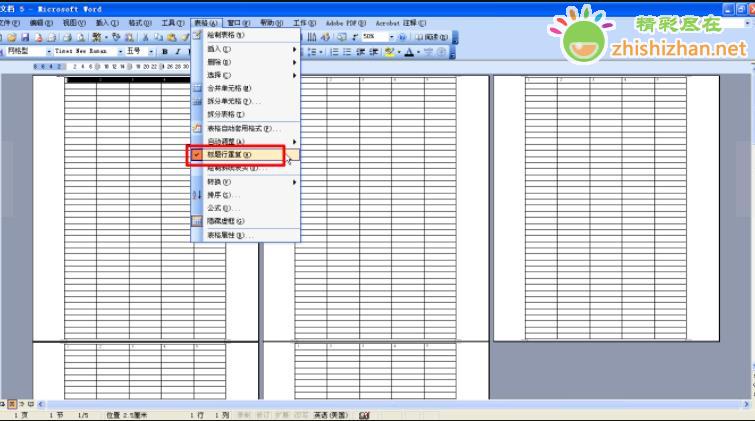This screenshot has height=421, width=755.
Task: Apply the yellow highlight color
Action: 389,52
